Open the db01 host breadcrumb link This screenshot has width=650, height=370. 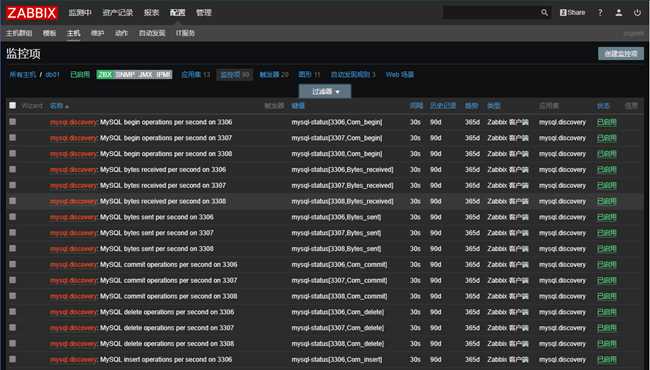(53, 75)
